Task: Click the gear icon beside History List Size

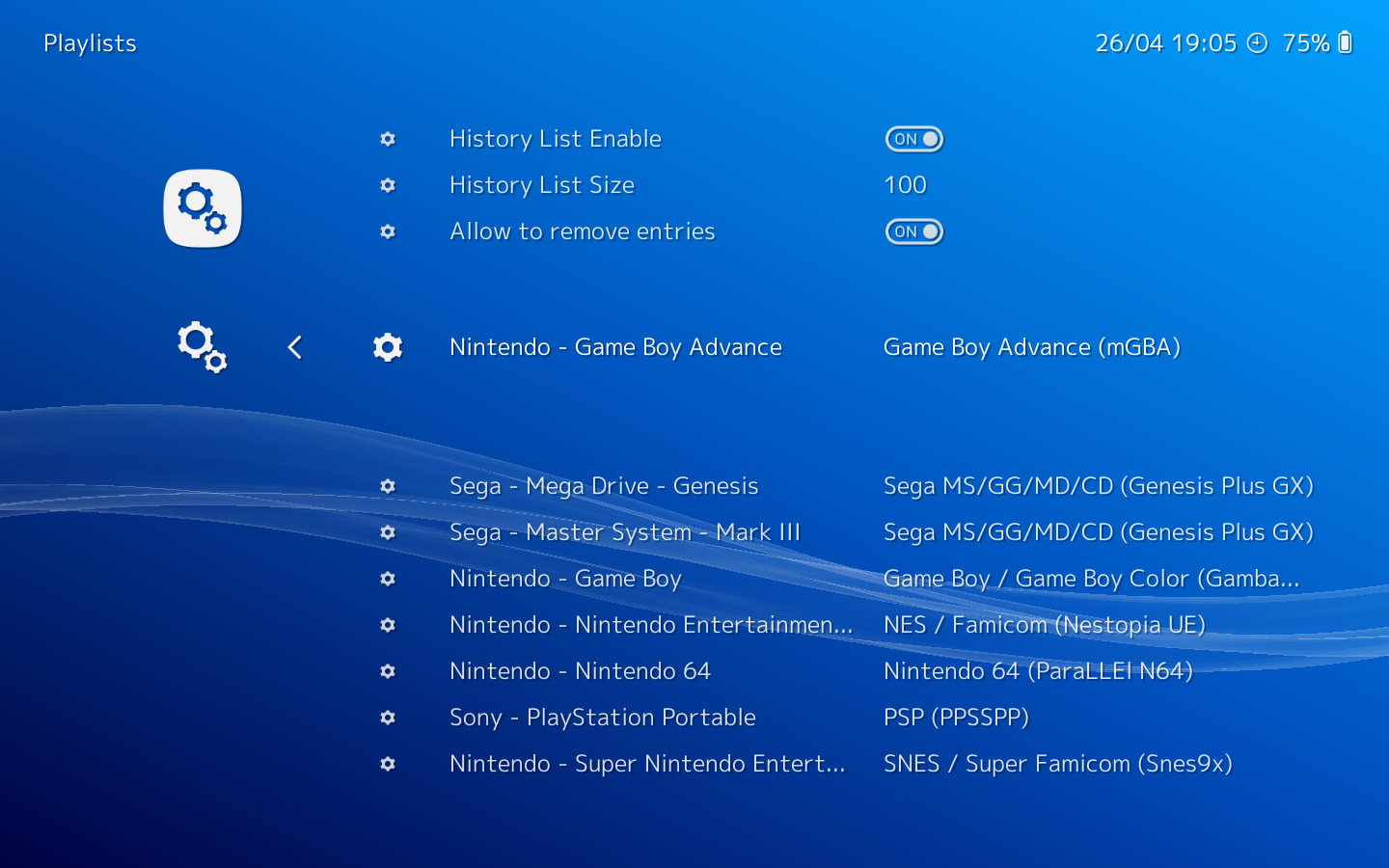Action: [388, 185]
